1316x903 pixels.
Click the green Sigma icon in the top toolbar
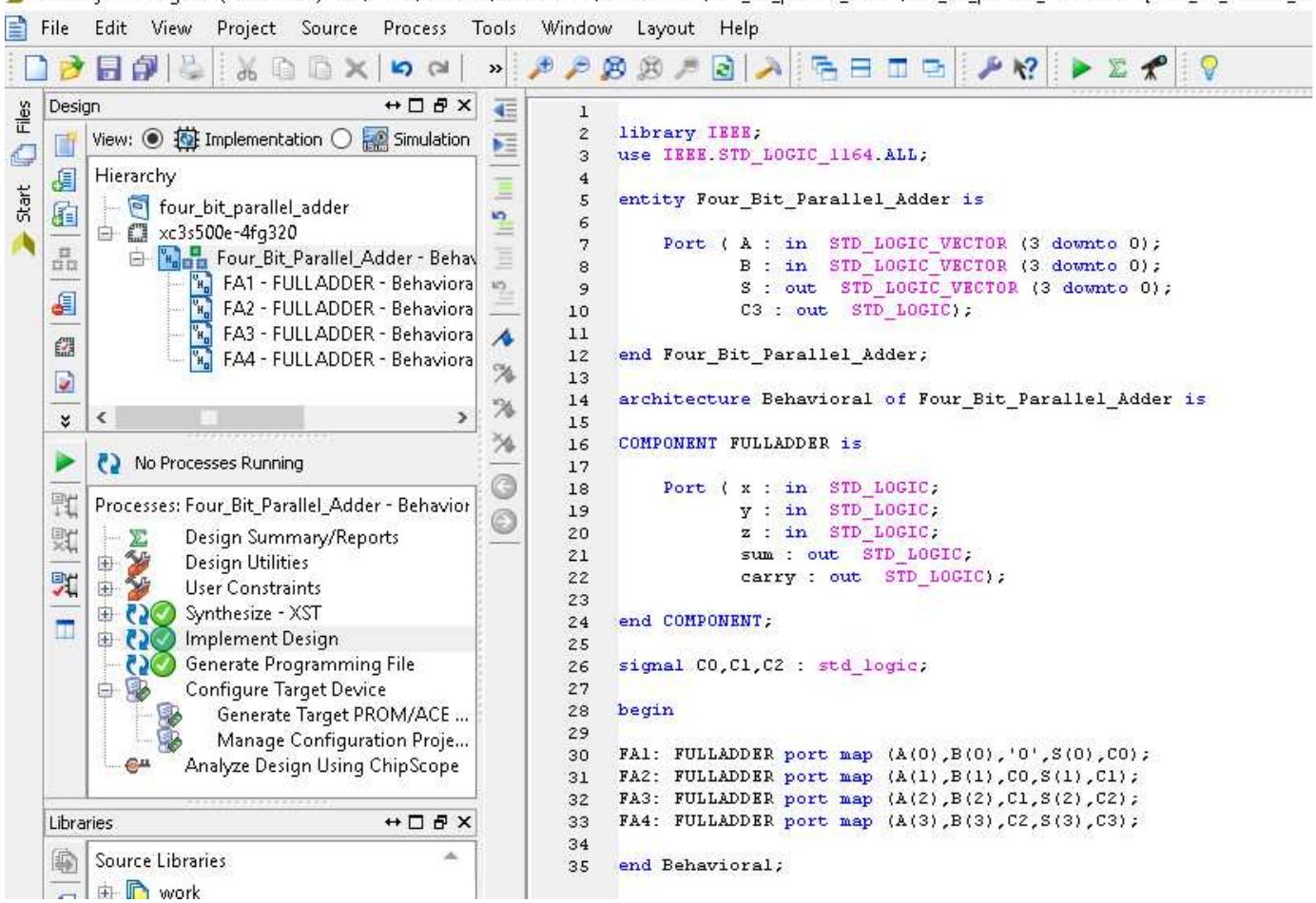pyautogui.click(x=1118, y=67)
